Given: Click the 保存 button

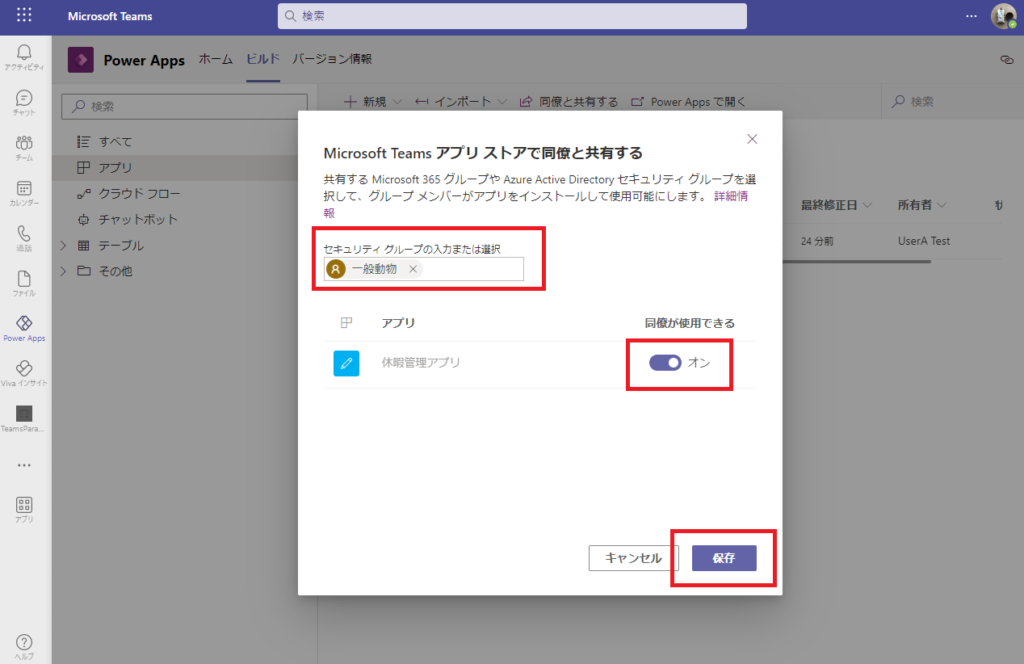Looking at the screenshot, I should [x=724, y=558].
